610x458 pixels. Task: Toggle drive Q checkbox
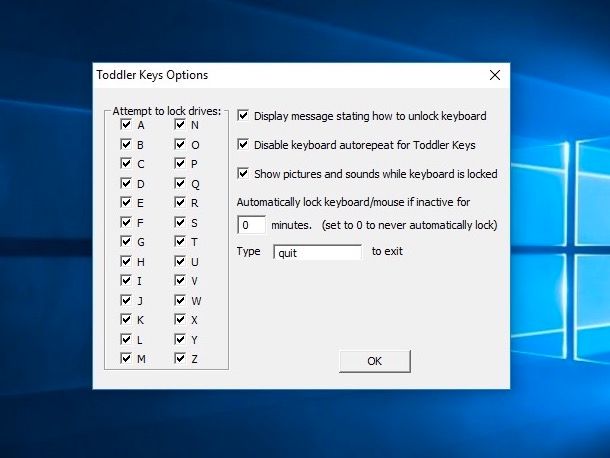pyautogui.click(x=180, y=183)
